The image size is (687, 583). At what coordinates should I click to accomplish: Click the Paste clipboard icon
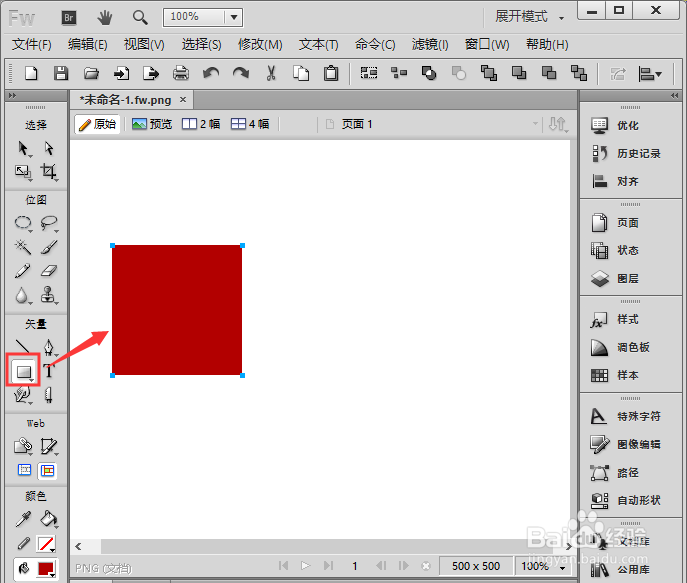pyautogui.click(x=331, y=73)
